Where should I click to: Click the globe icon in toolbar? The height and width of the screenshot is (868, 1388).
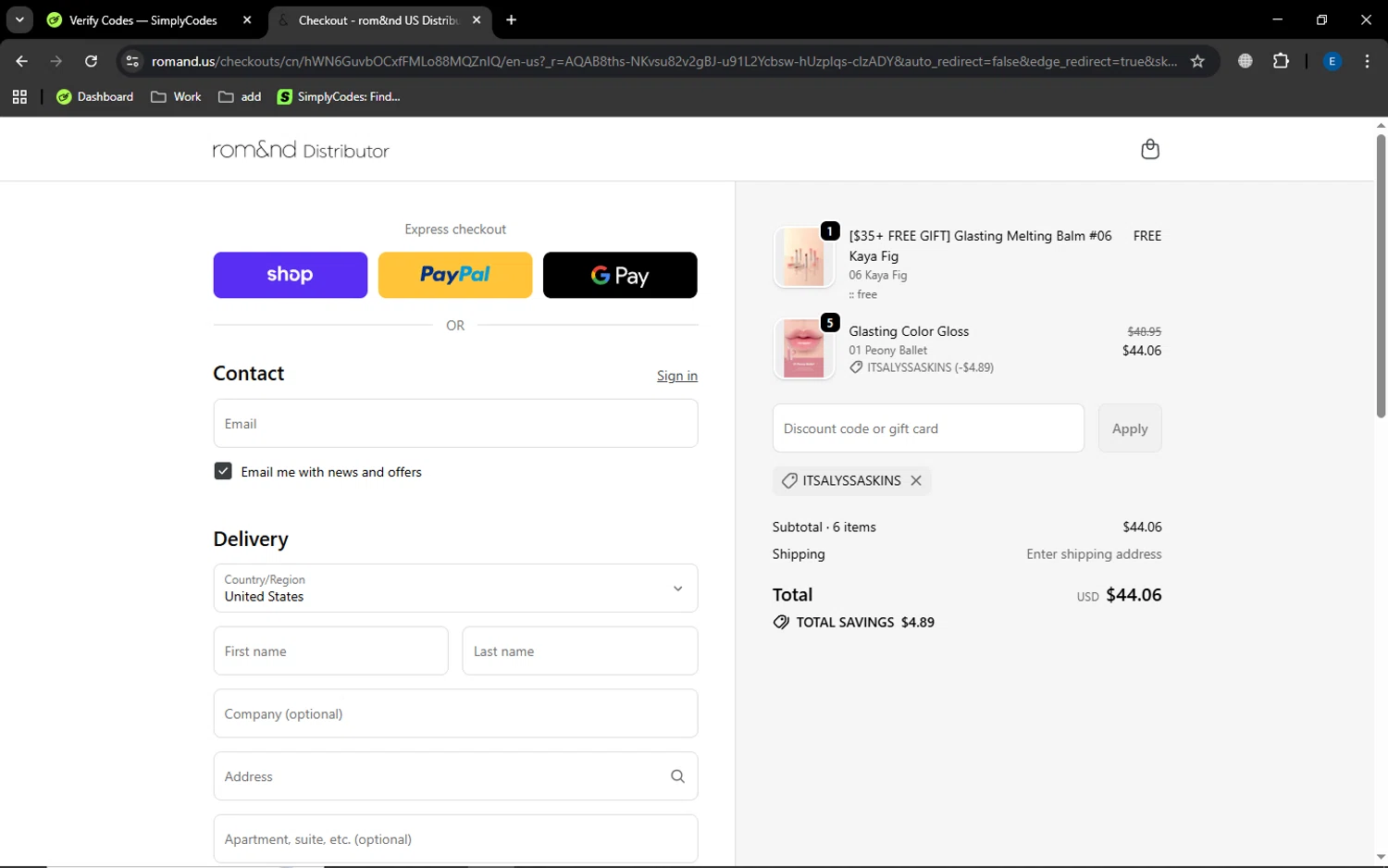click(x=1245, y=61)
